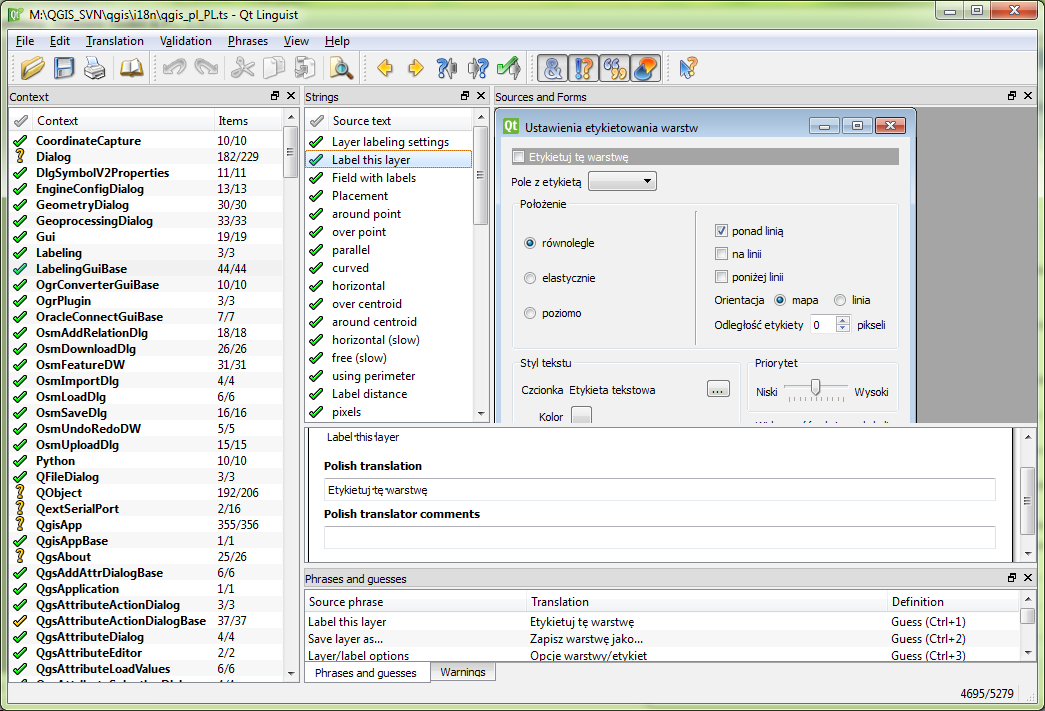Select mapa orientation radio button

(780, 300)
